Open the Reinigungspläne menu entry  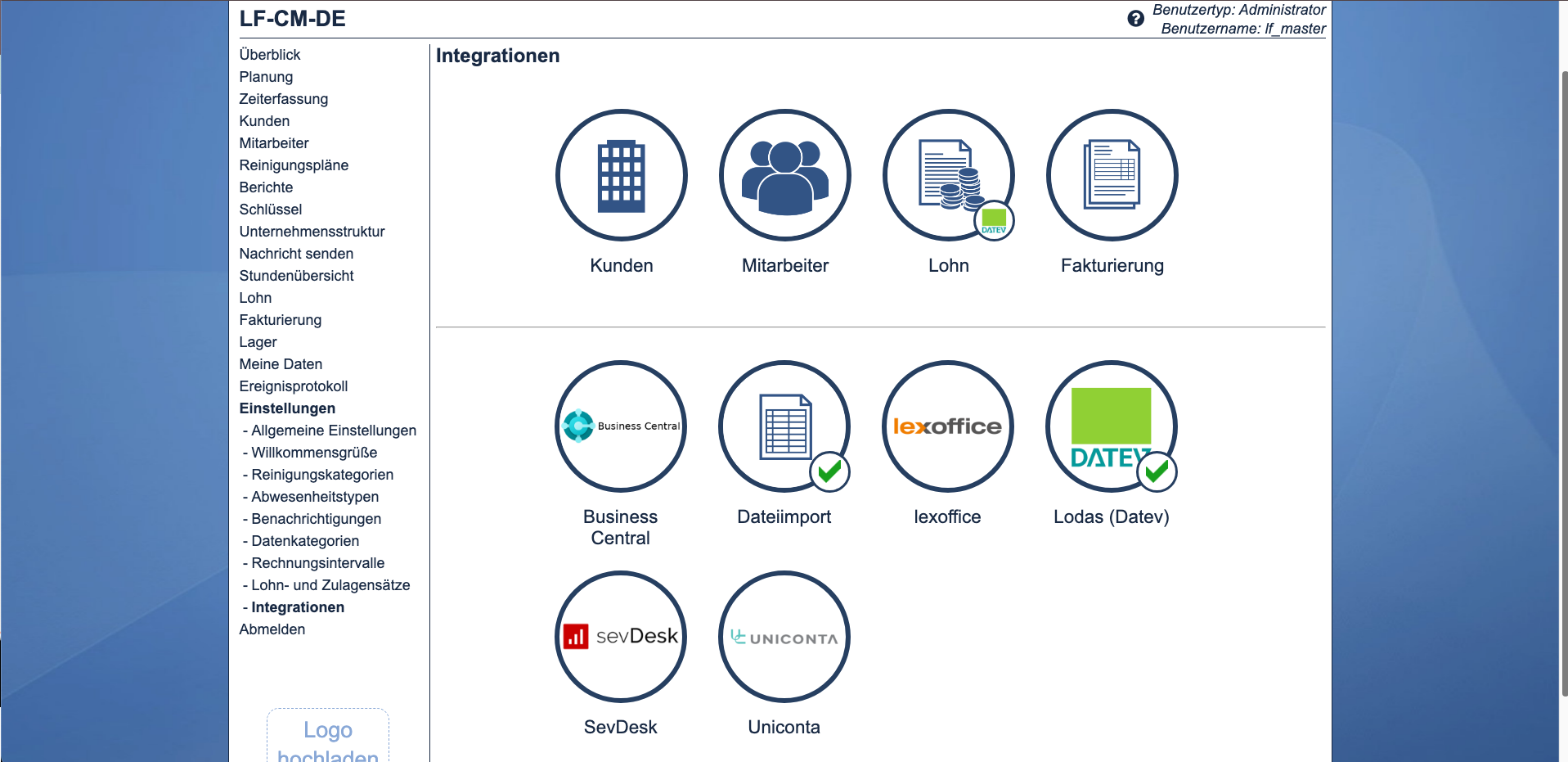click(x=294, y=165)
